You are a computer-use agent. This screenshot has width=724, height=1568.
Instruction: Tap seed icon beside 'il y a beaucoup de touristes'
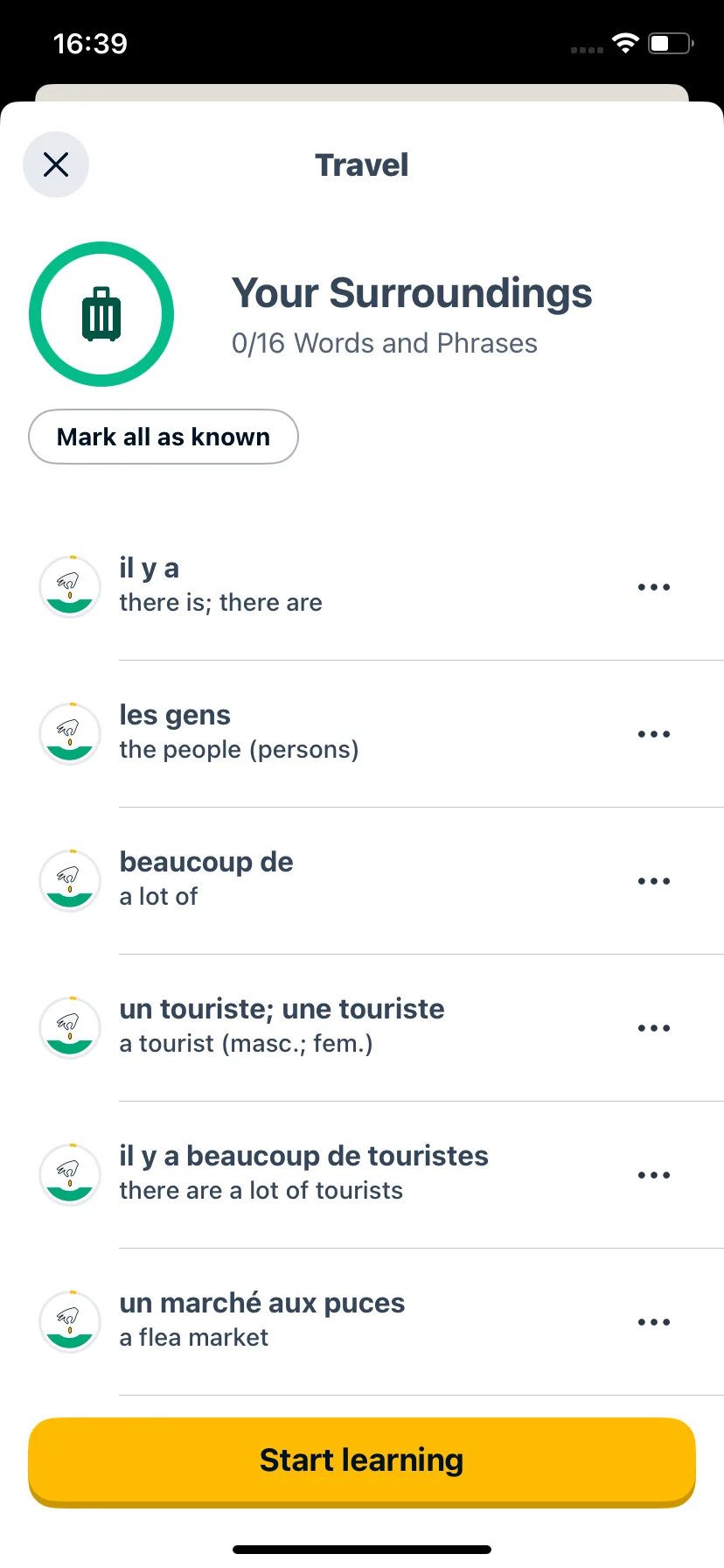[70, 1174]
